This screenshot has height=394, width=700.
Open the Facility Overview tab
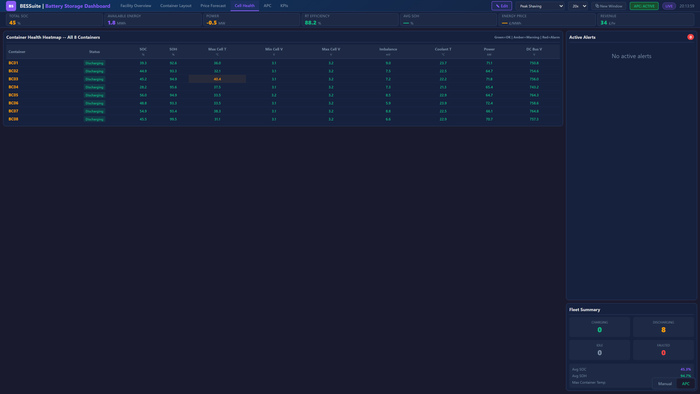pyautogui.click(x=136, y=6)
